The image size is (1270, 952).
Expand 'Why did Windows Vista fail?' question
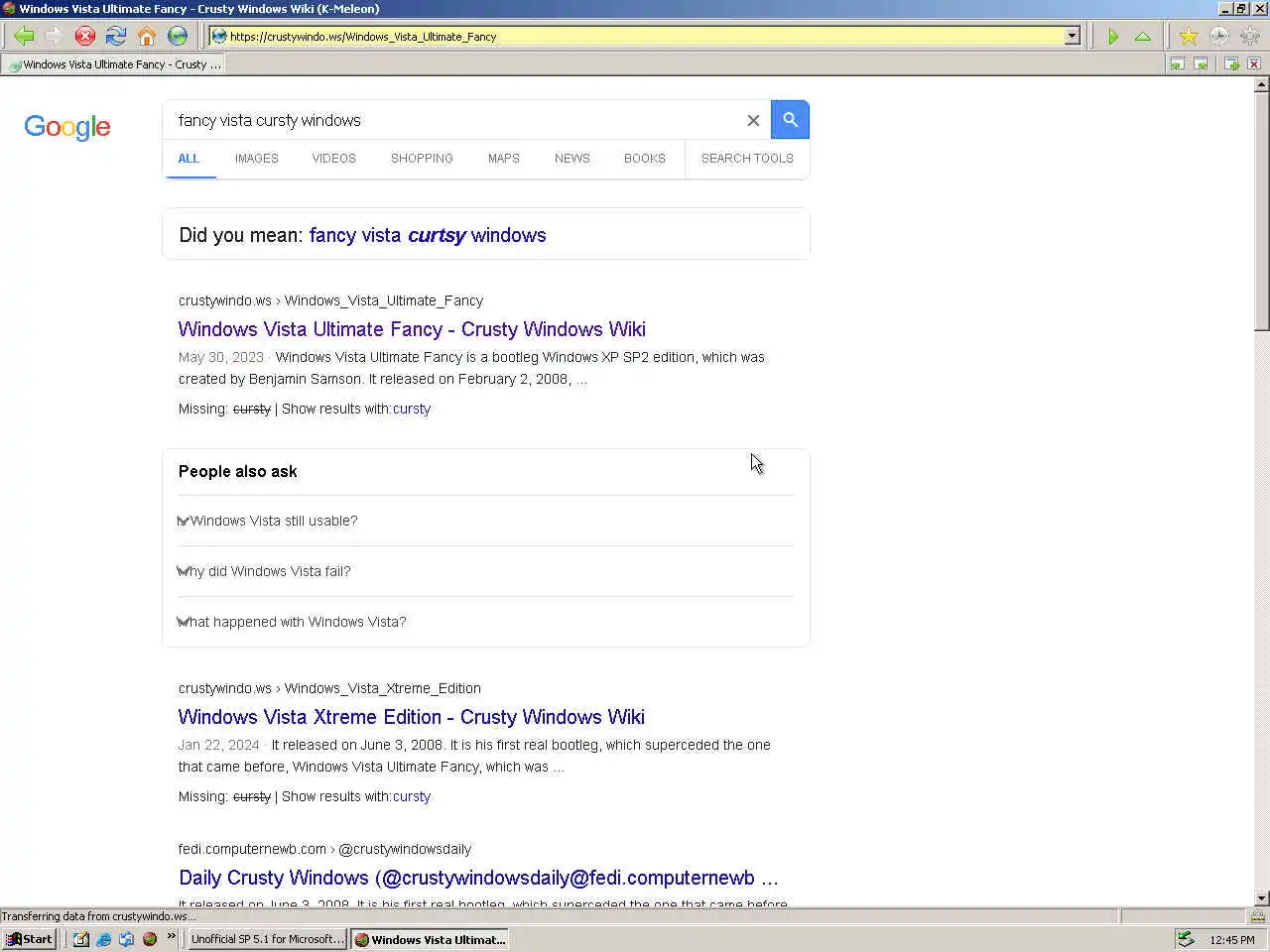click(x=486, y=571)
